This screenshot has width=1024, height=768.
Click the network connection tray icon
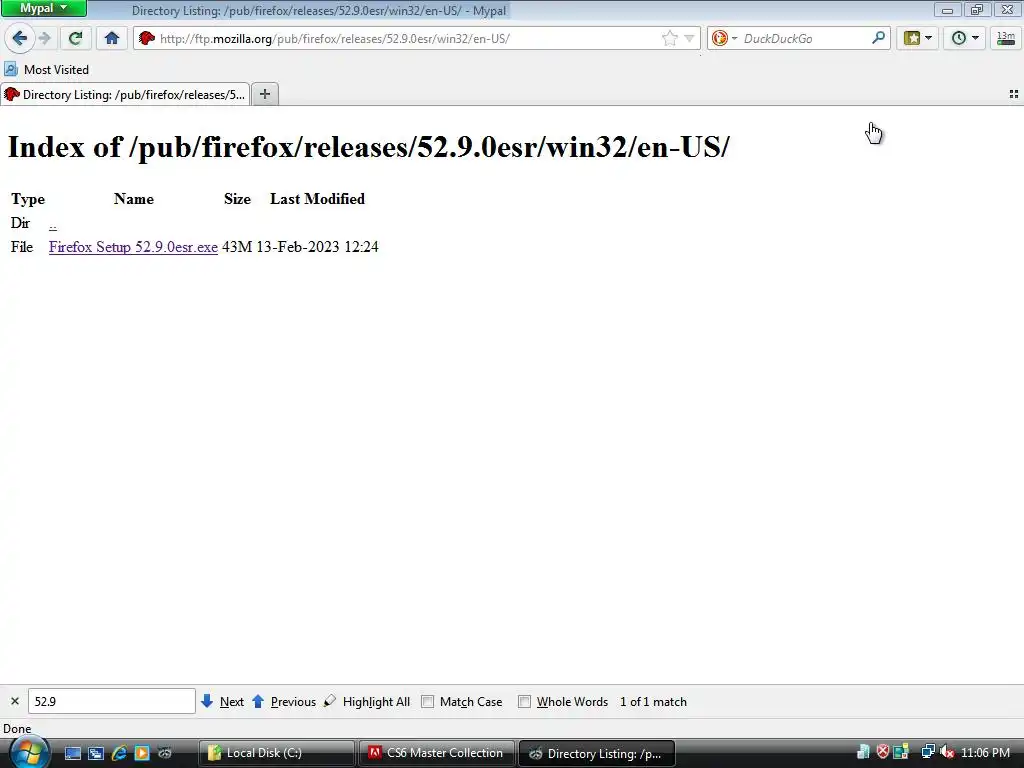coord(927,752)
